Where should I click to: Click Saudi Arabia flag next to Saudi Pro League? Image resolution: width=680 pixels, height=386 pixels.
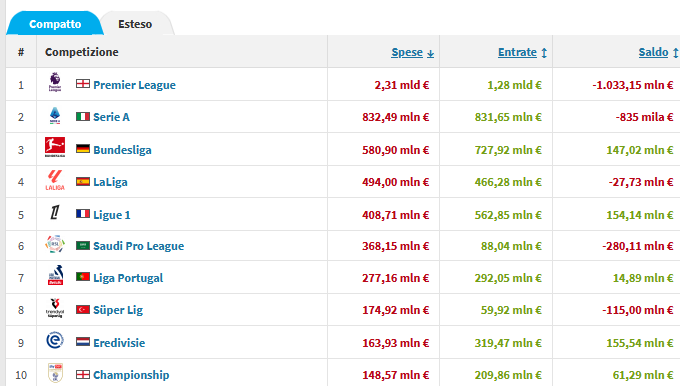pyautogui.click(x=83, y=245)
